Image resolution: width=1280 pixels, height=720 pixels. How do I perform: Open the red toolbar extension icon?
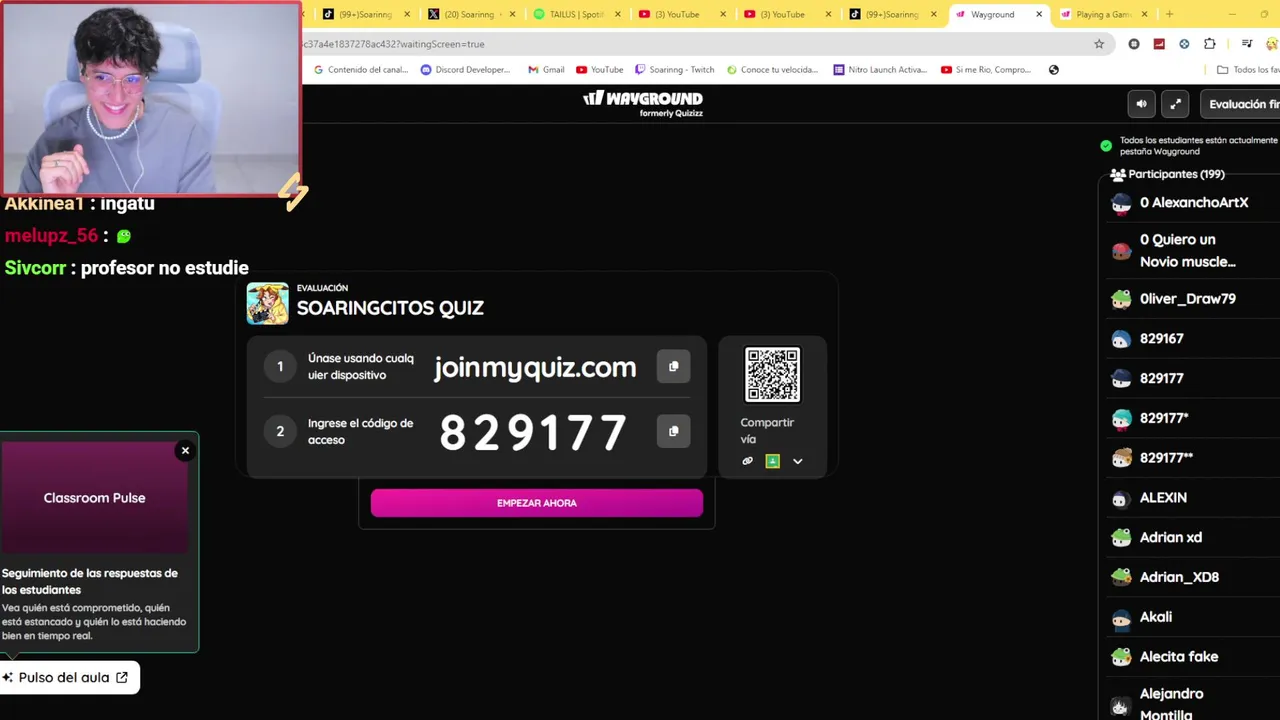(x=1159, y=44)
